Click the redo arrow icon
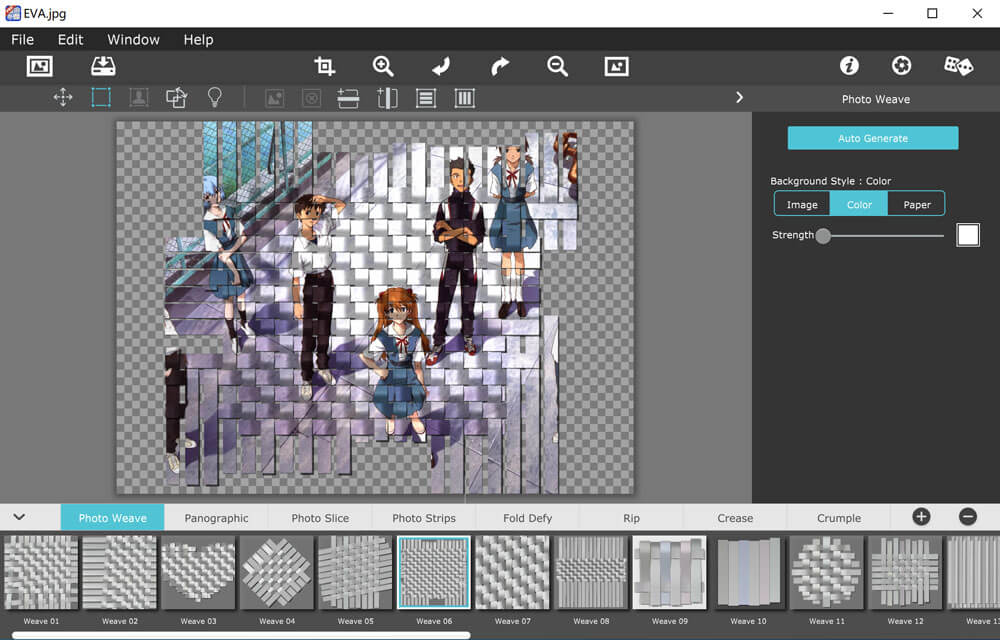 [x=500, y=66]
